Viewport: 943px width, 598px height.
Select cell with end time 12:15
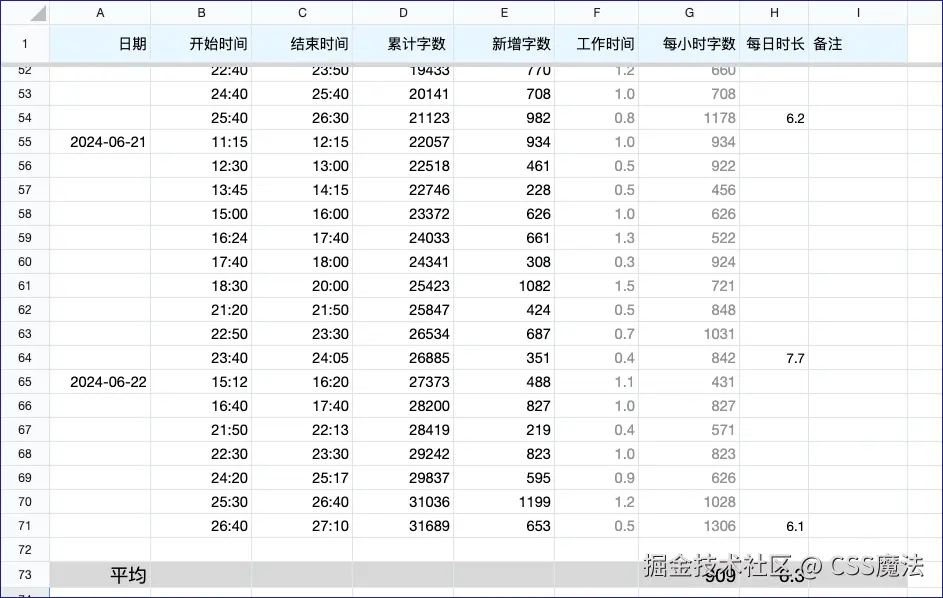coord(302,142)
